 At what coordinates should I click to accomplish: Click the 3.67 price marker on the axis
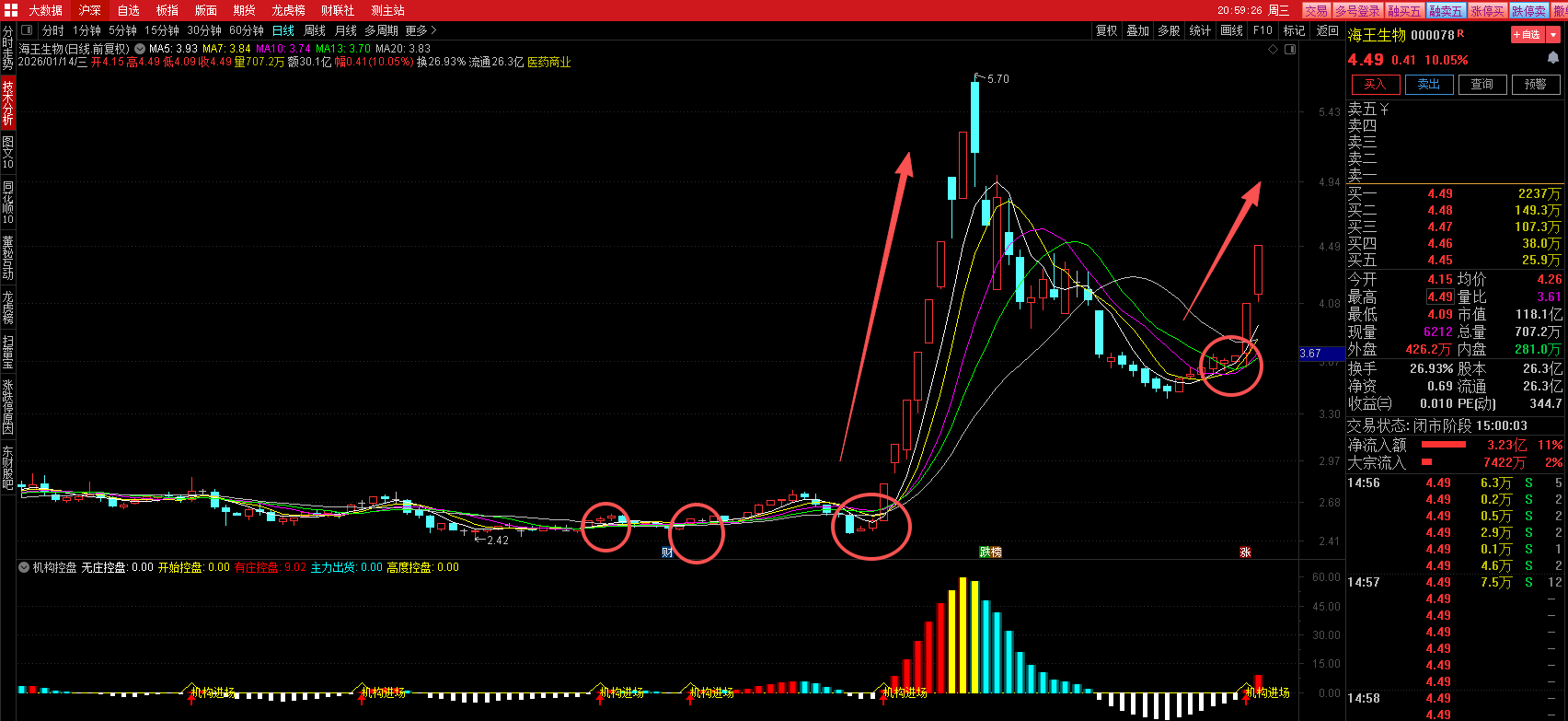(1321, 354)
